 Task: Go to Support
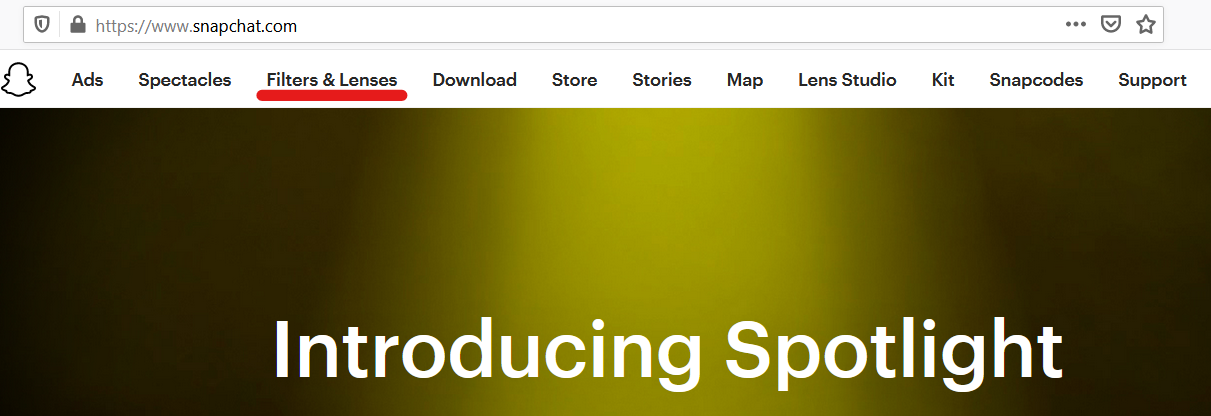(1153, 80)
